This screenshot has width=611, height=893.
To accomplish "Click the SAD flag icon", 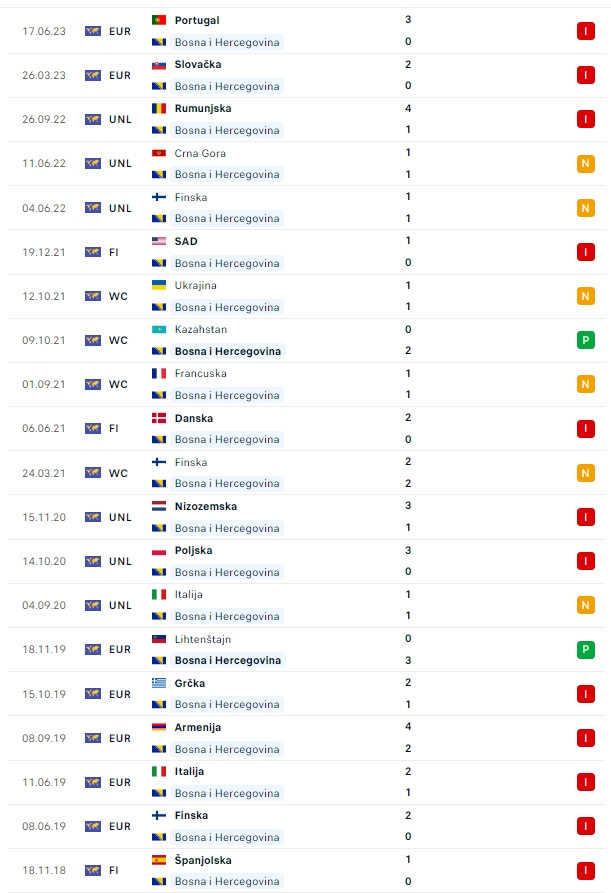I will [x=158, y=241].
